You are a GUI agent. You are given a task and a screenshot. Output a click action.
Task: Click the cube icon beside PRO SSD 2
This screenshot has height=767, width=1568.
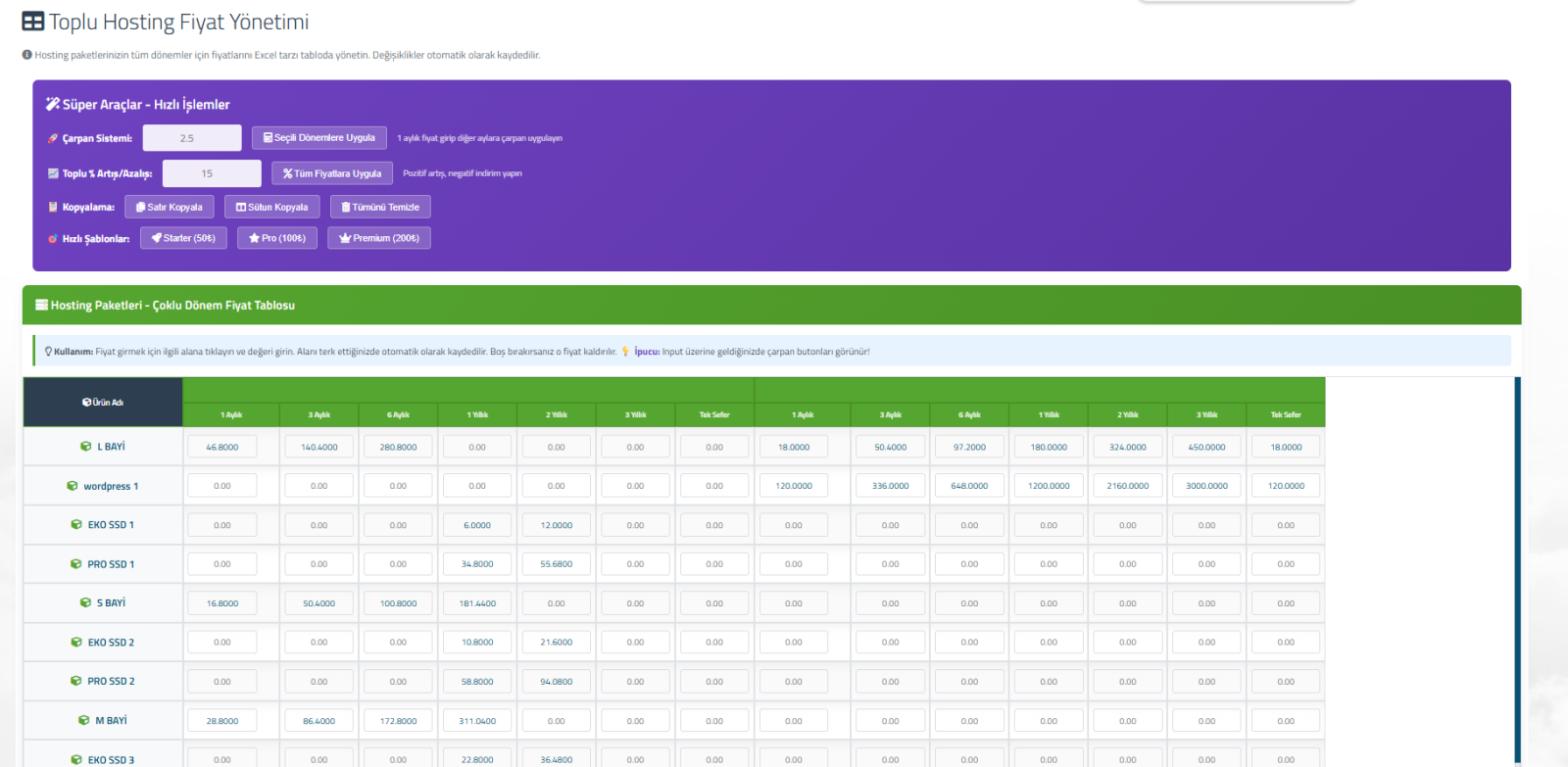click(x=76, y=681)
